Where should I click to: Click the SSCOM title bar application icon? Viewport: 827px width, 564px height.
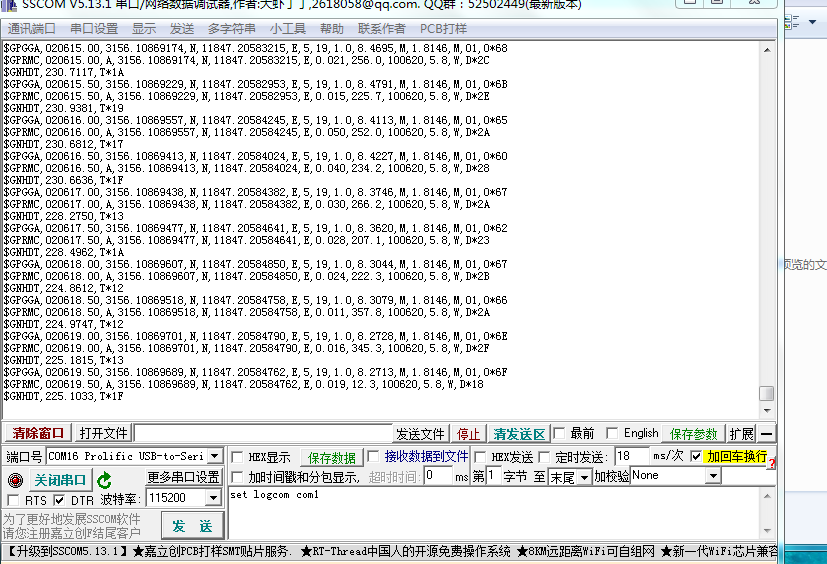click(9, 5)
